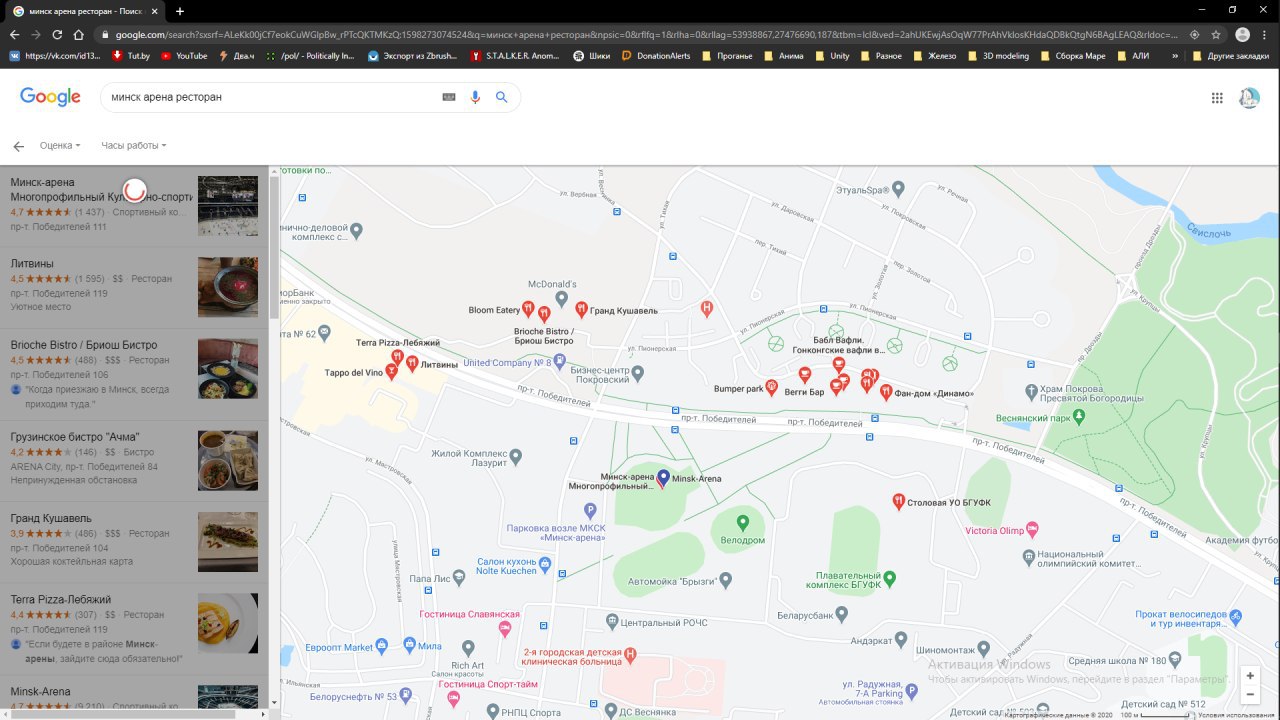Open the 3D modeling bookmarks folder
This screenshot has width=1280, height=720.
pos(997,56)
